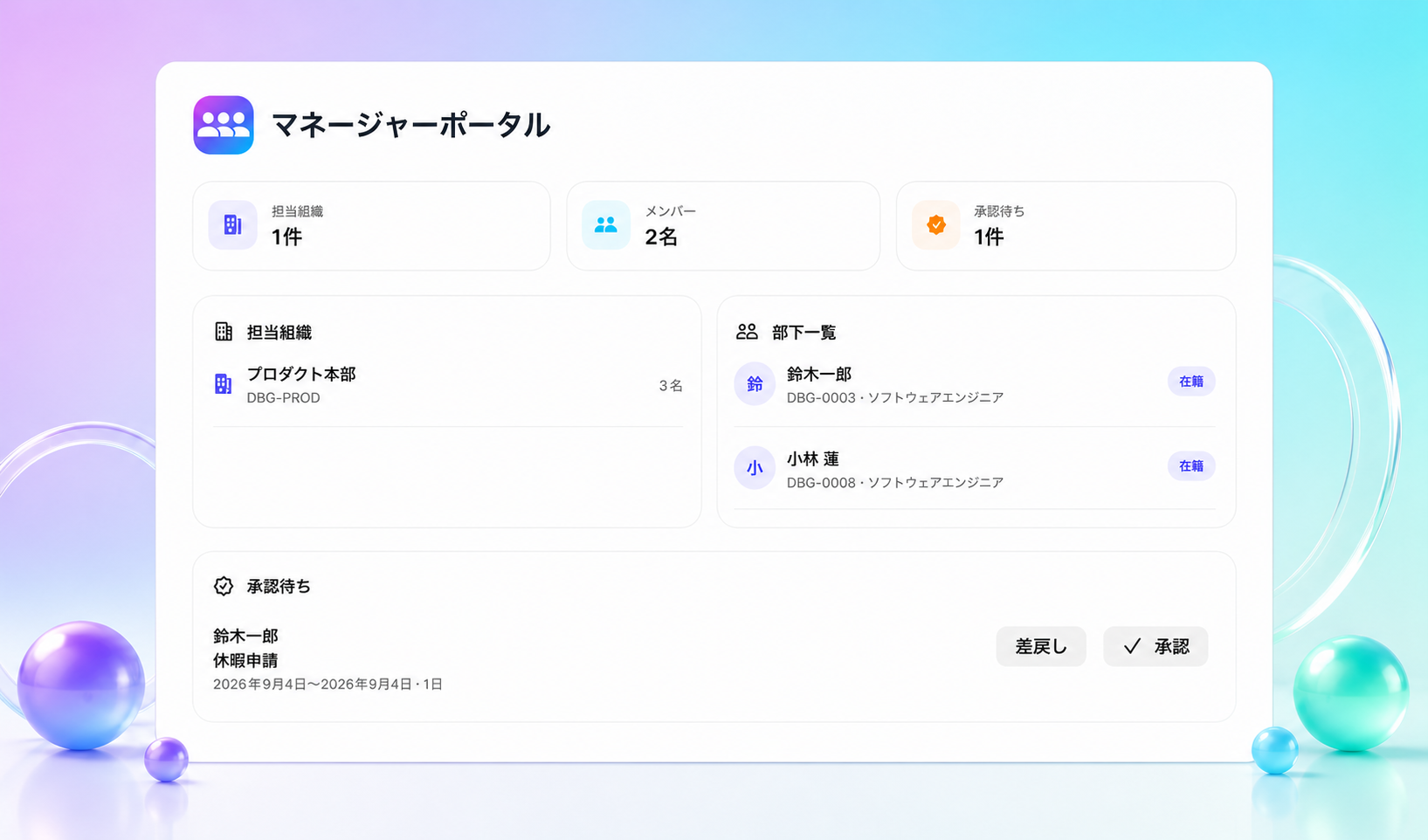Click the check badge icon beside 承認待ち section heading
Screen dimensions: 1428x840
point(224,586)
